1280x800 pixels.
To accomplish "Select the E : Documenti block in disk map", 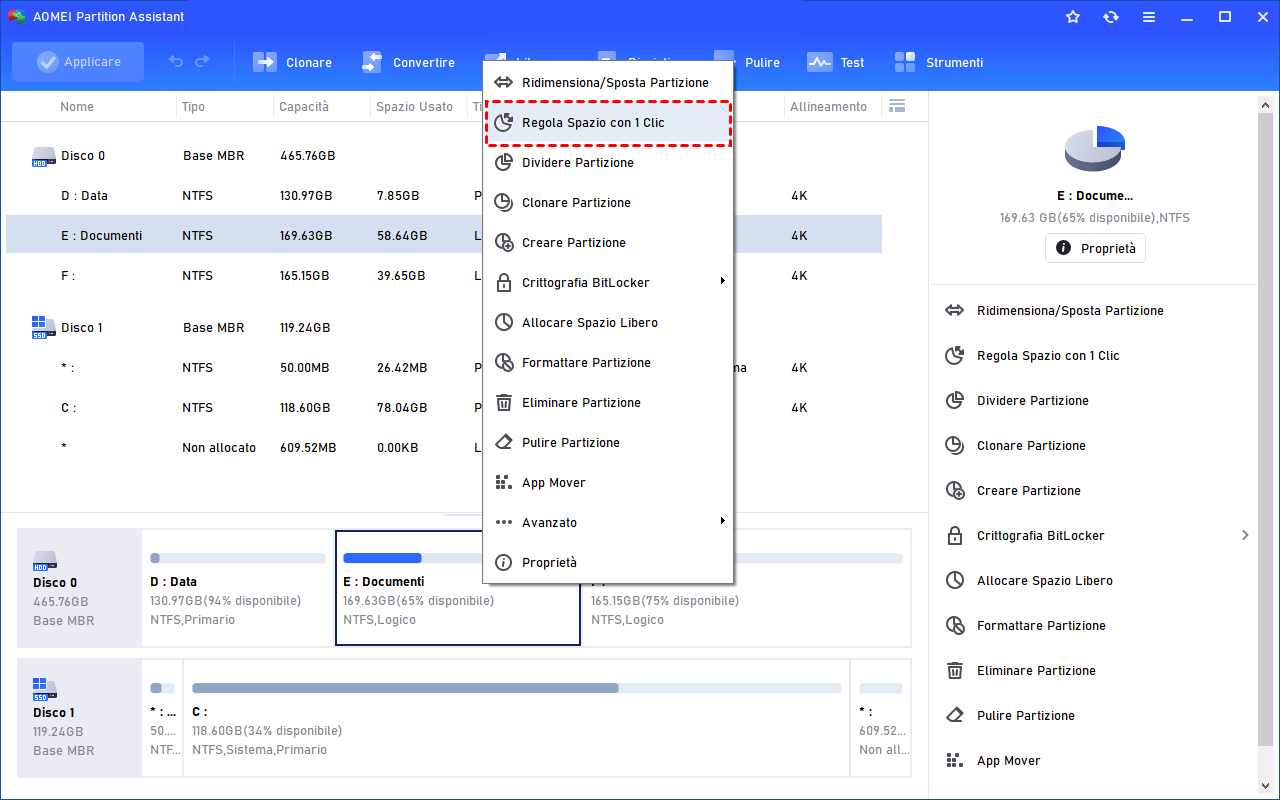I will click(x=458, y=588).
